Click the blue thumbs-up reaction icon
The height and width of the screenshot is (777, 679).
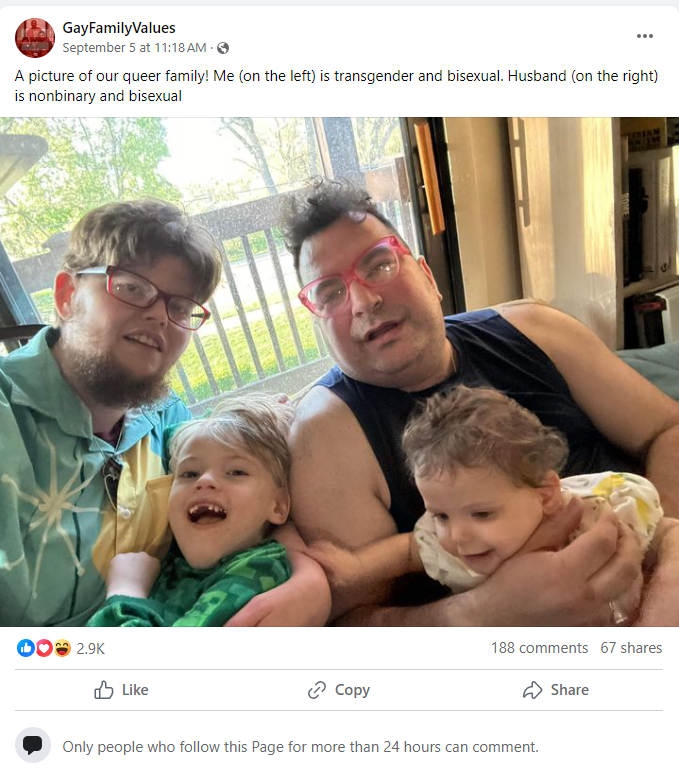click(x=26, y=648)
